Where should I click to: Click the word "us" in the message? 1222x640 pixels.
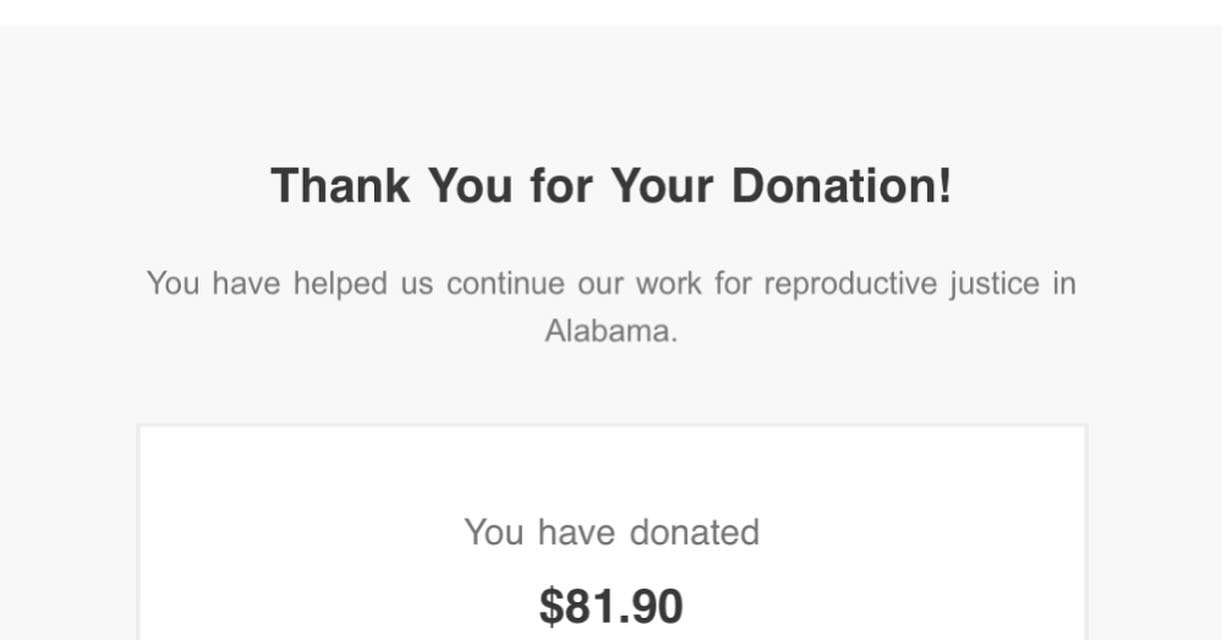pyautogui.click(x=417, y=284)
